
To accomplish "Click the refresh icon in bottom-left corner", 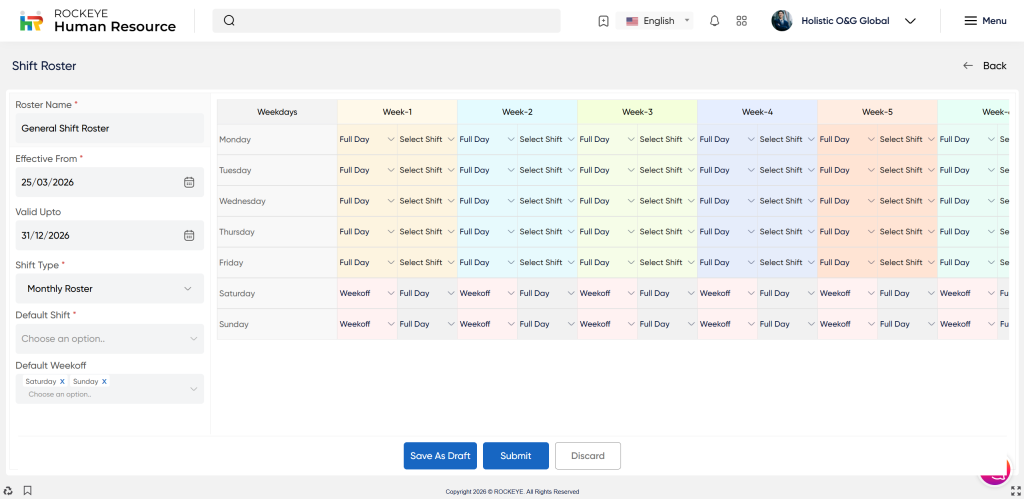I will tap(8, 490).
